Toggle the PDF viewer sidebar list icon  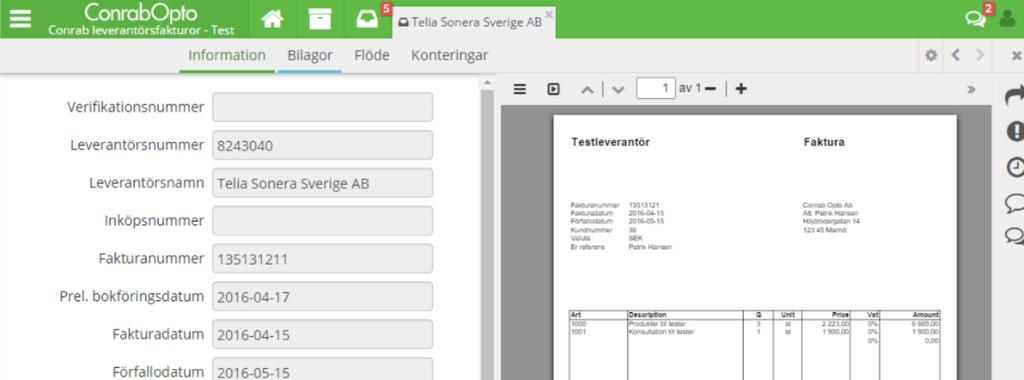pyautogui.click(x=520, y=89)
